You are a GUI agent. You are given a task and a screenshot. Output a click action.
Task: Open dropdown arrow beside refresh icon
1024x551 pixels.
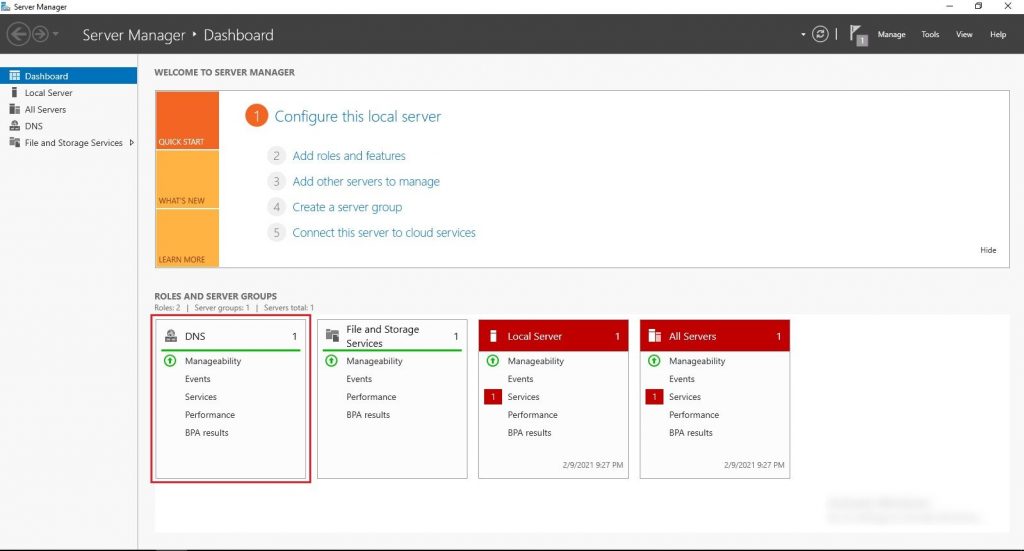(x=803, y=35)
